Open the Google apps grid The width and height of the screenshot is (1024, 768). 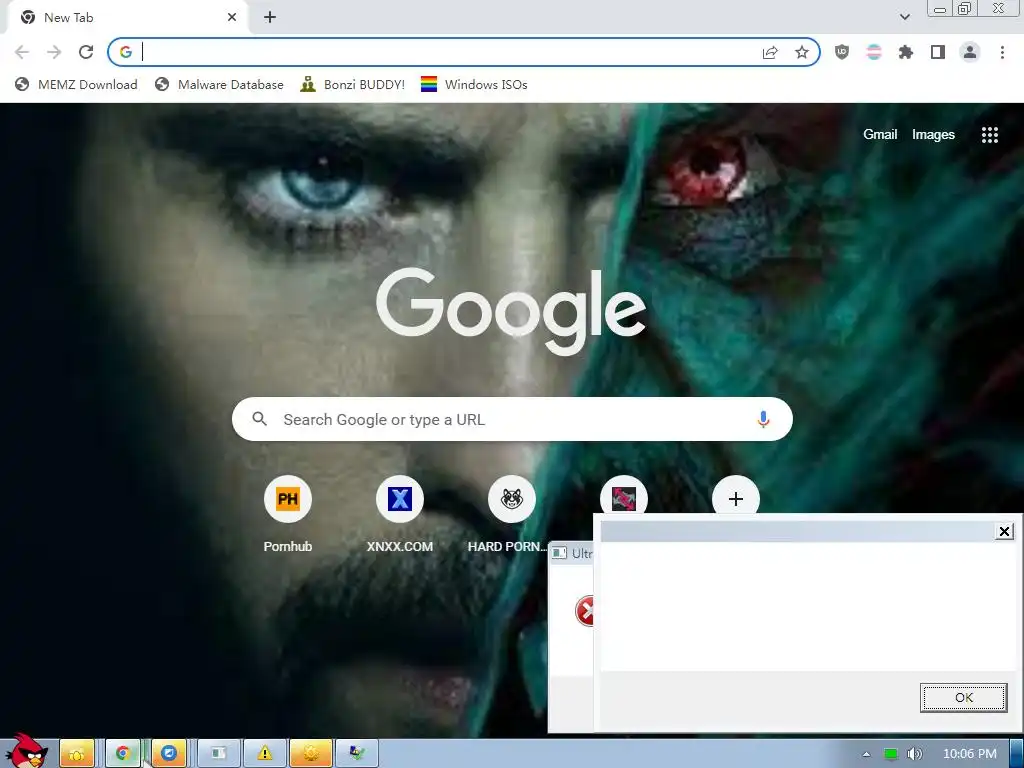click(990, 135)
